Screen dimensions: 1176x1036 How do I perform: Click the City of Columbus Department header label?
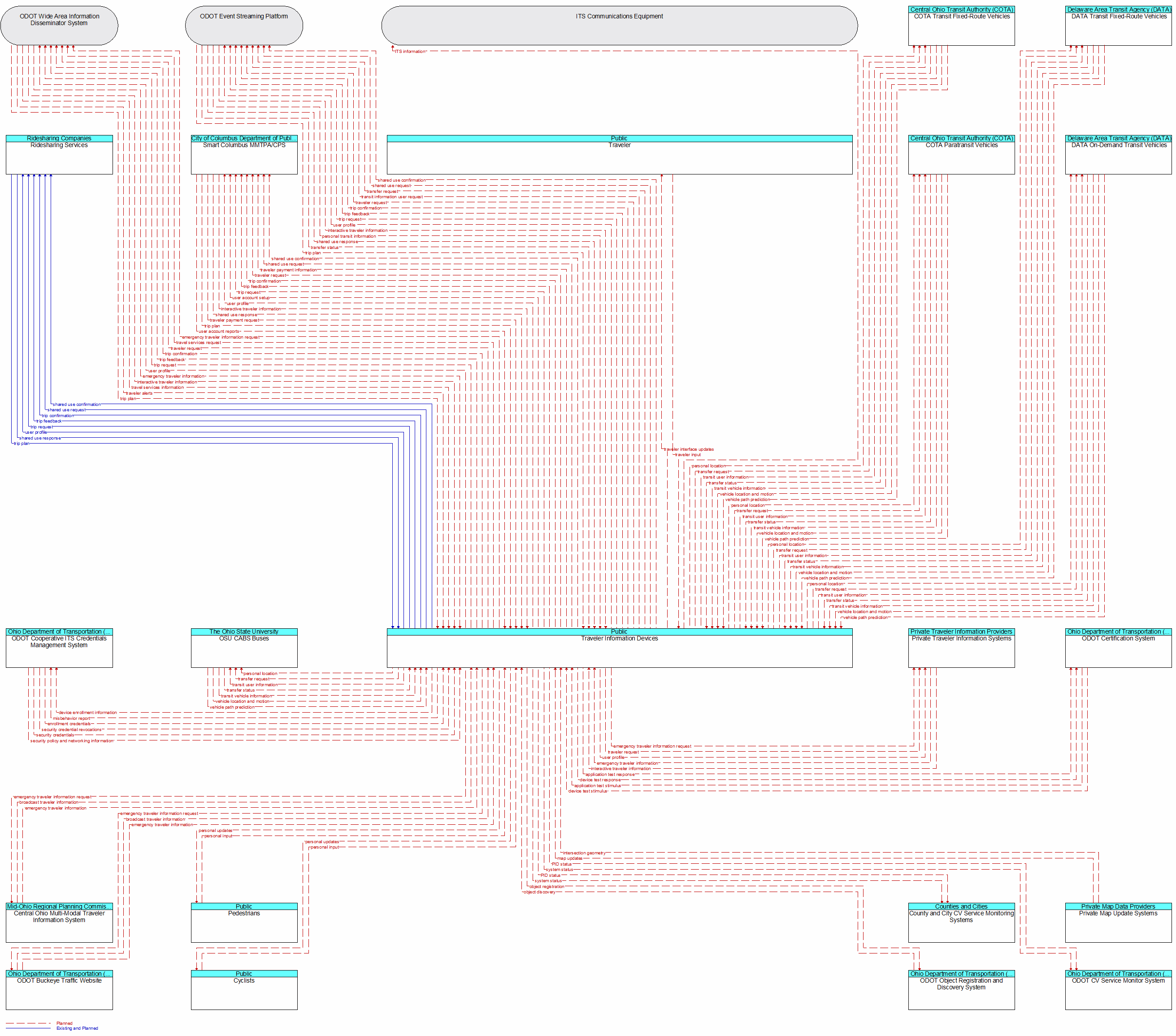click(244, 138)
